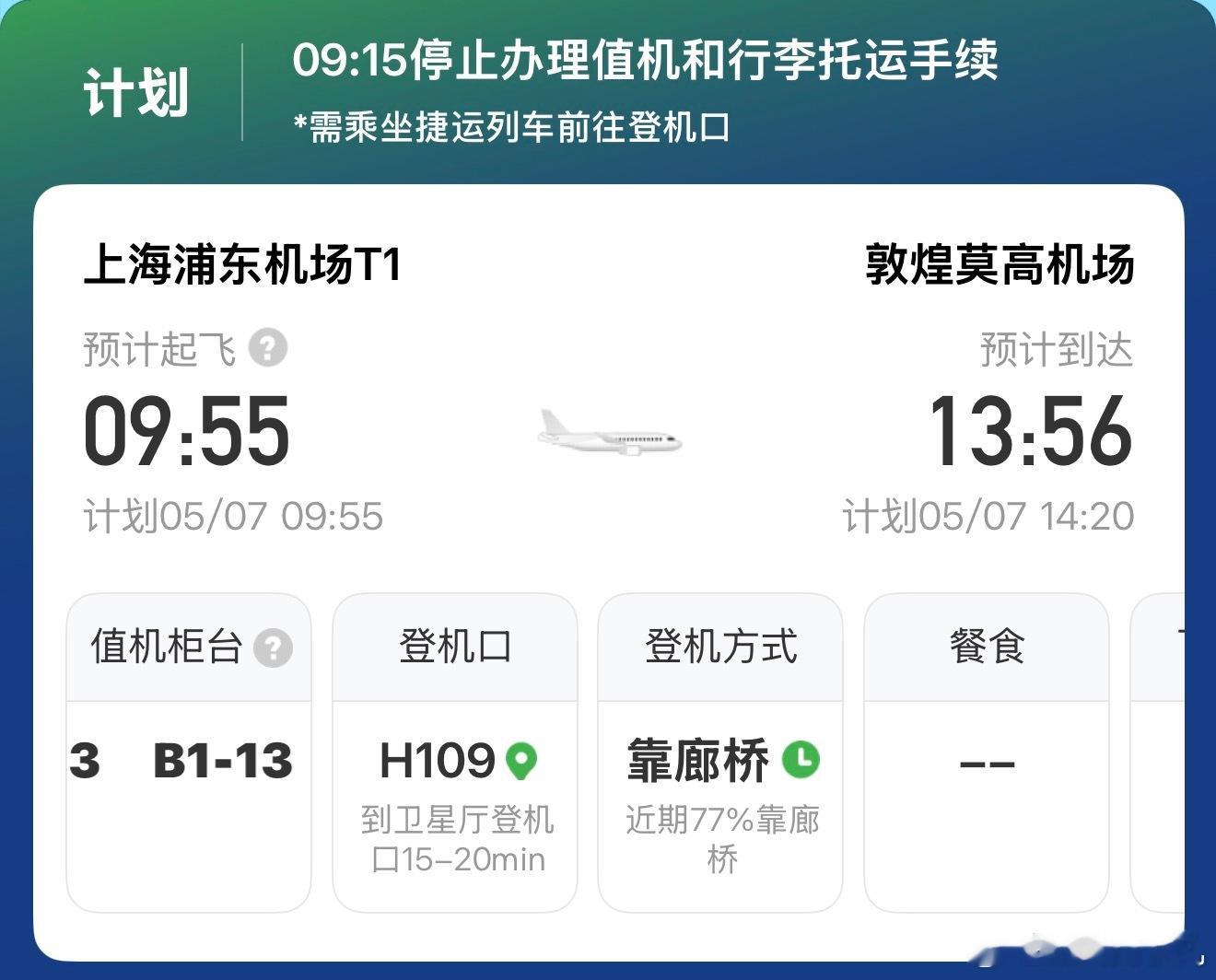Tap the 计划 status label
Screen dimensions: 1216x980
[x=135, y=92]
